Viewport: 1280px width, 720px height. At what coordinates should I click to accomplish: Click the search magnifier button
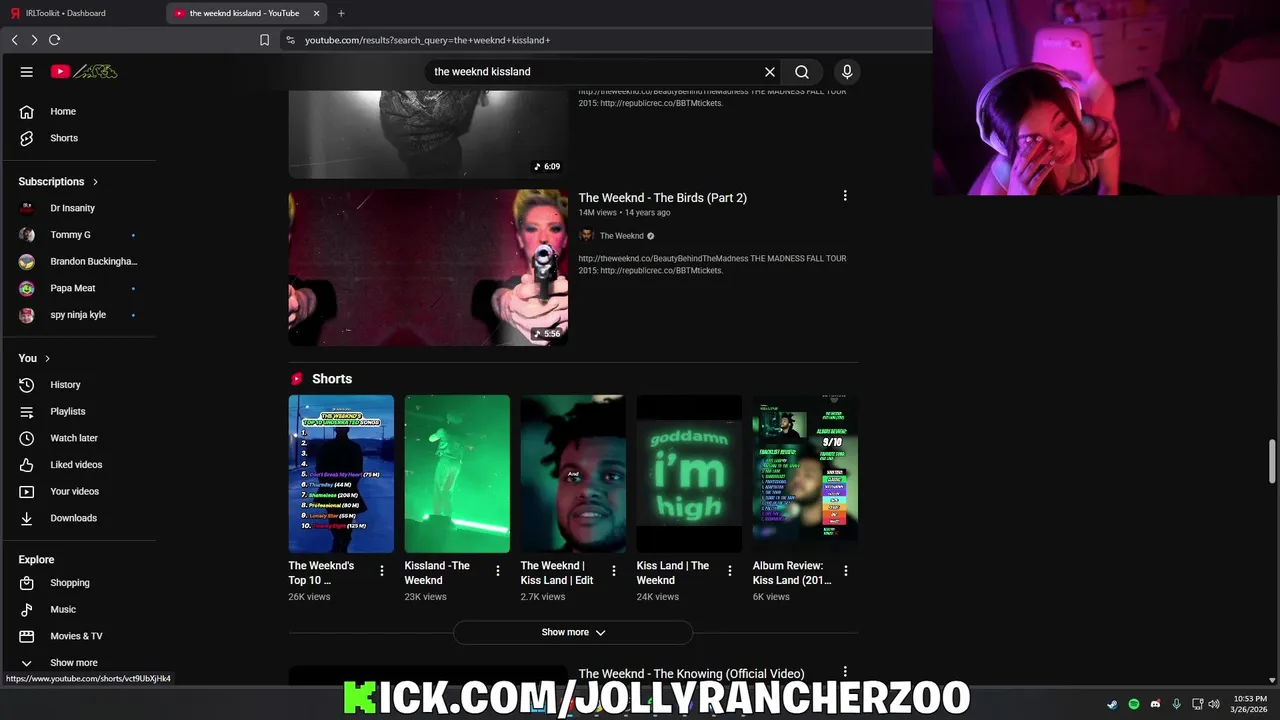click(x=802, y=72)
